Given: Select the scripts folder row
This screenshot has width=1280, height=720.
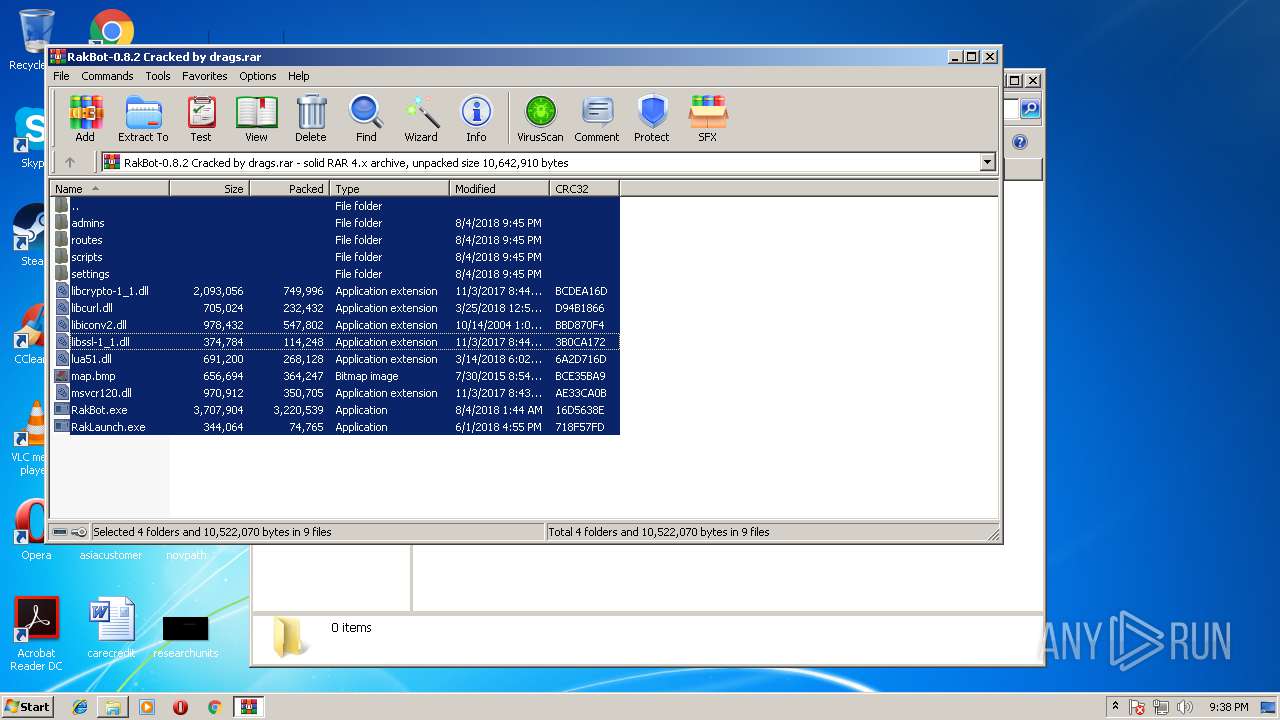Looking at the screenshot, I should (x=335, y=257).
